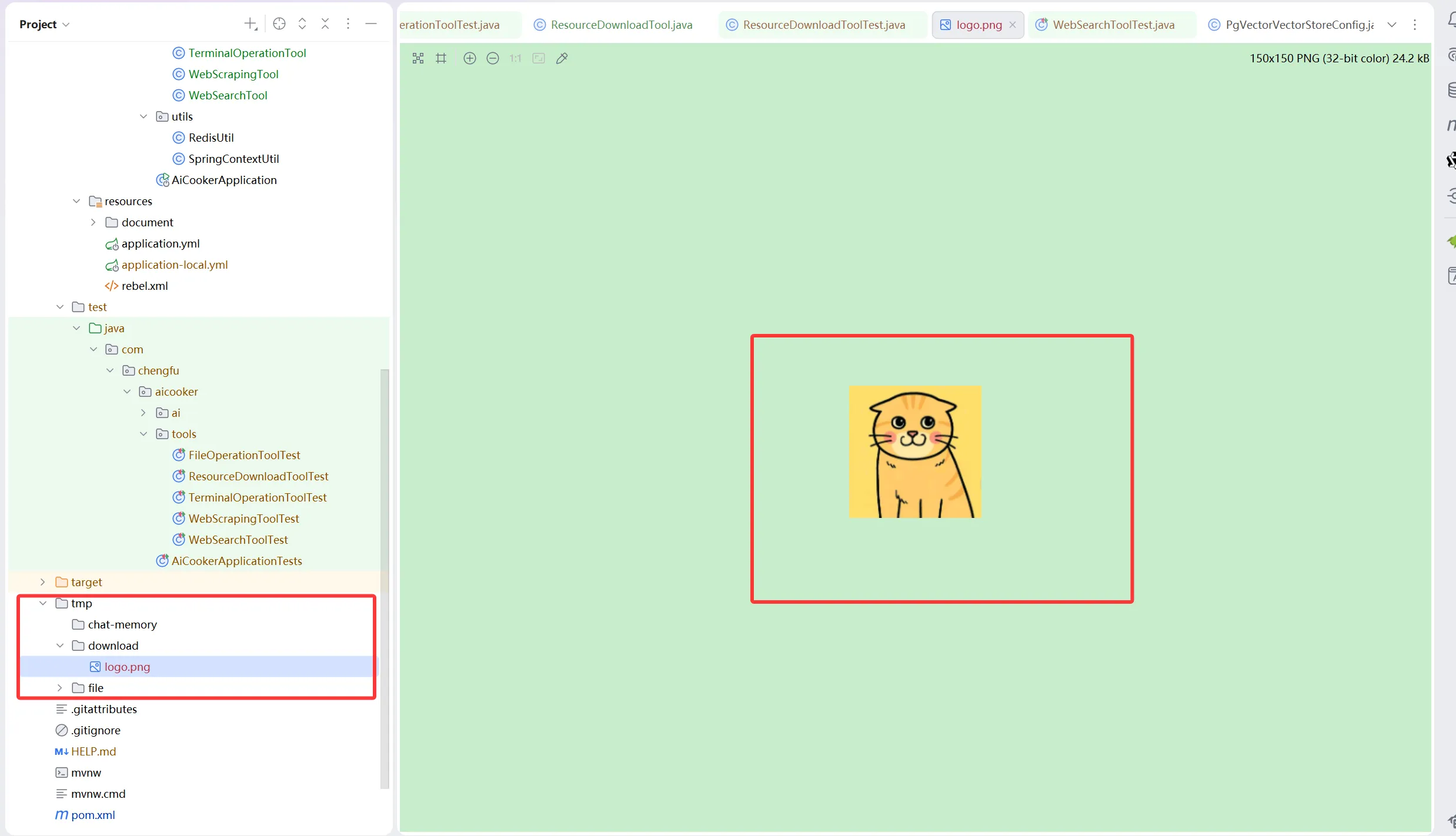Click the expand all tree icon

302,24
